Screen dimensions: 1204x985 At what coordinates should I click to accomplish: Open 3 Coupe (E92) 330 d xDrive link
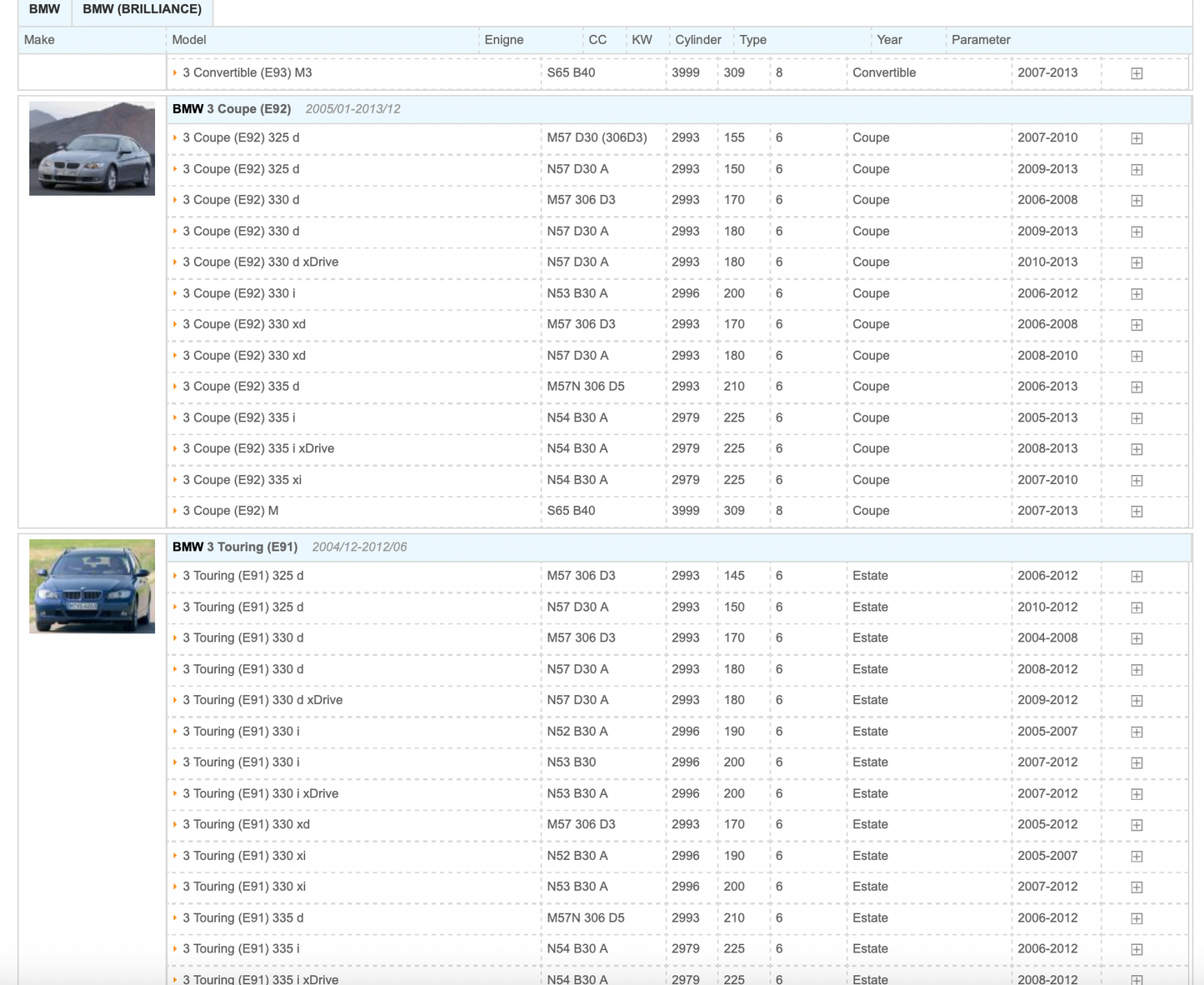click(x=261, y=262)
